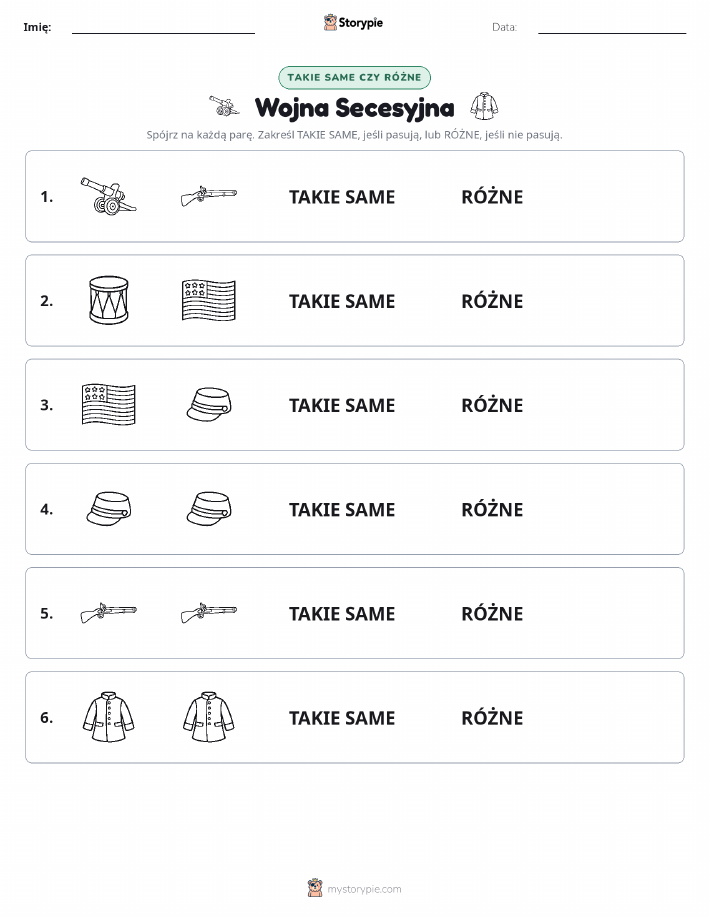Click the right rifle in row 5

pos(209,613)
